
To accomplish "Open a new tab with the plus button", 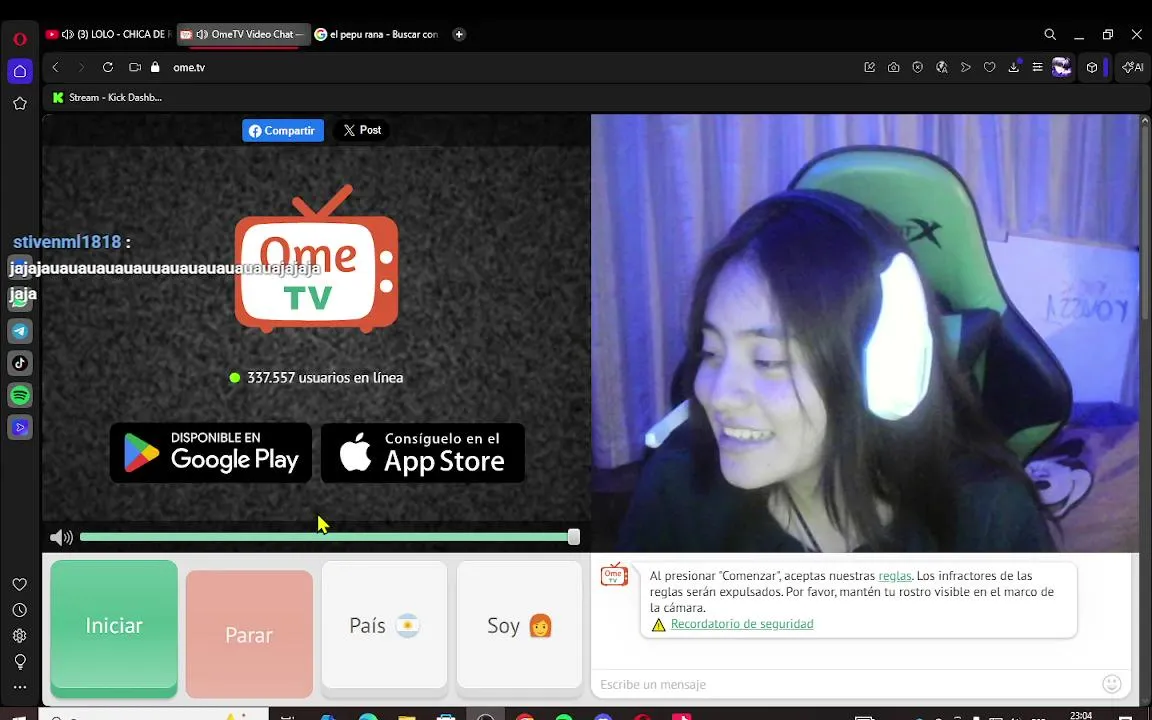I will [459, 35].
